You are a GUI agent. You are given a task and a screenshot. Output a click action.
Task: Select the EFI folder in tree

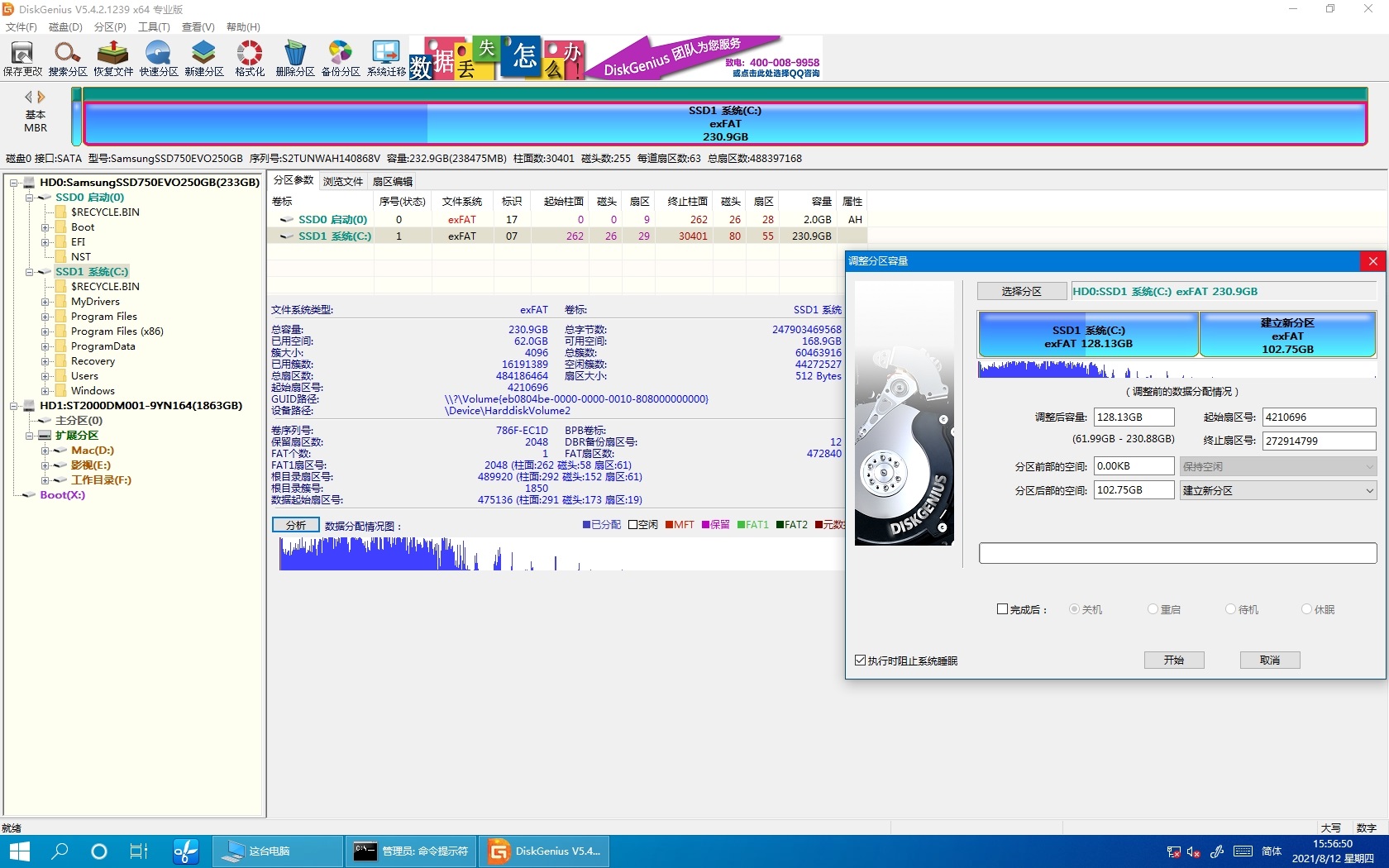point(78,241)
